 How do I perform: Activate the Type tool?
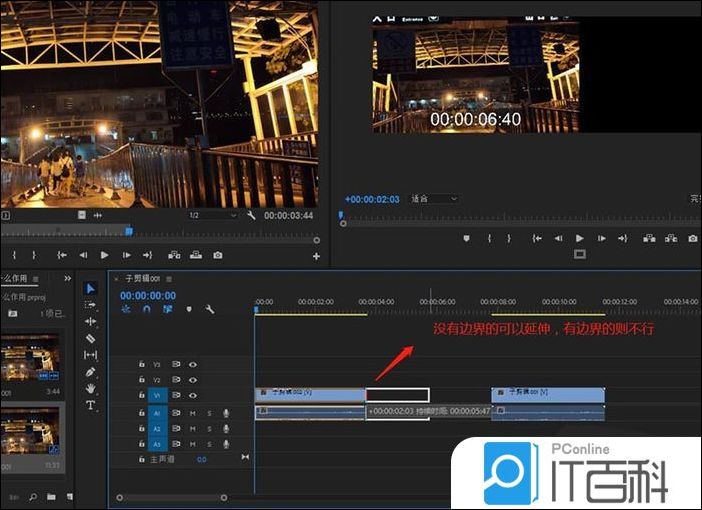[91, 405]
